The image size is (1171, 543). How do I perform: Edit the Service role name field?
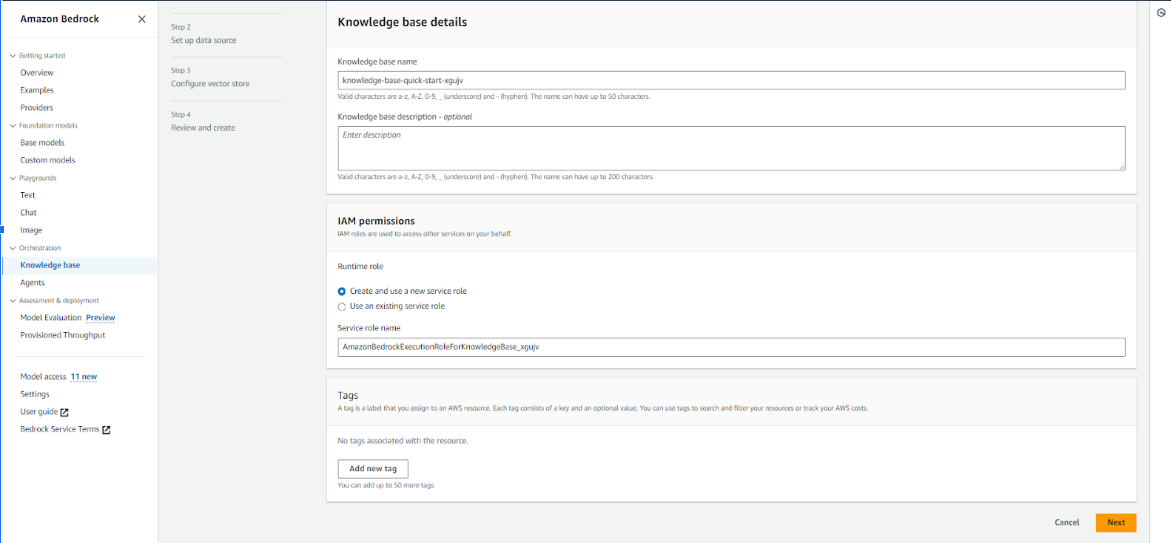point(731,347)
